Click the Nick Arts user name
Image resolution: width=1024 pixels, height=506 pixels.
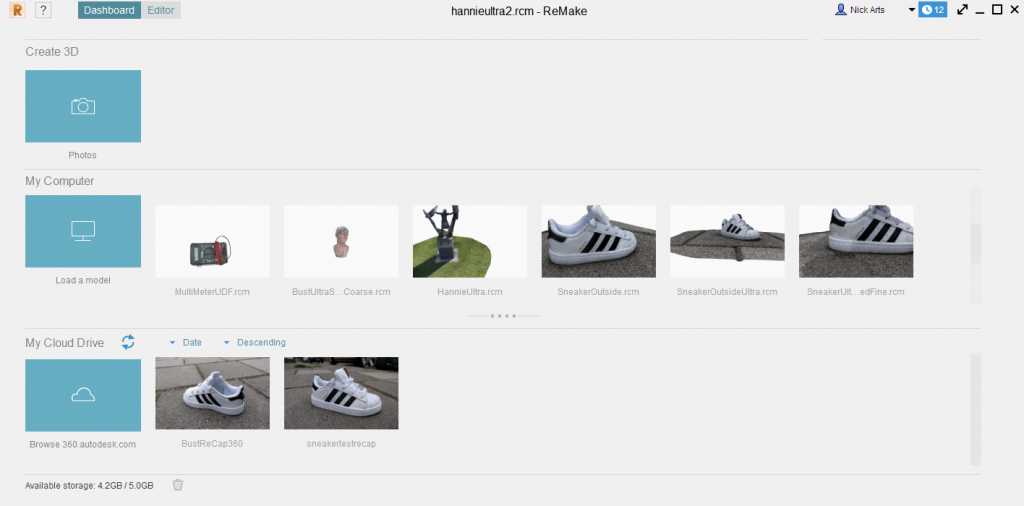click(x=867, y=10)
